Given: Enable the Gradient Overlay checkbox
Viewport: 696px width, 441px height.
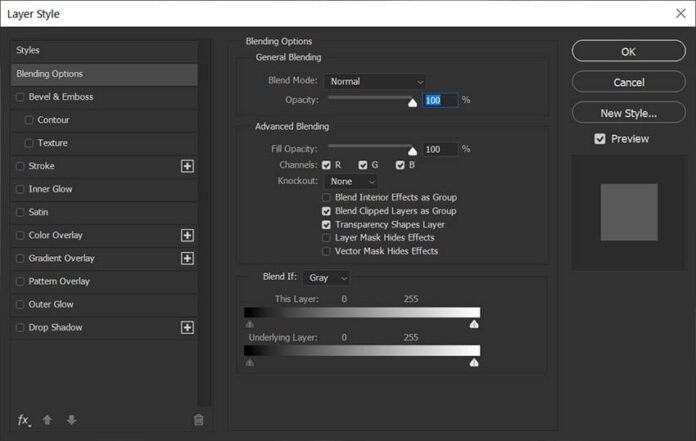Looking at the screenshot, I should 20,258.
